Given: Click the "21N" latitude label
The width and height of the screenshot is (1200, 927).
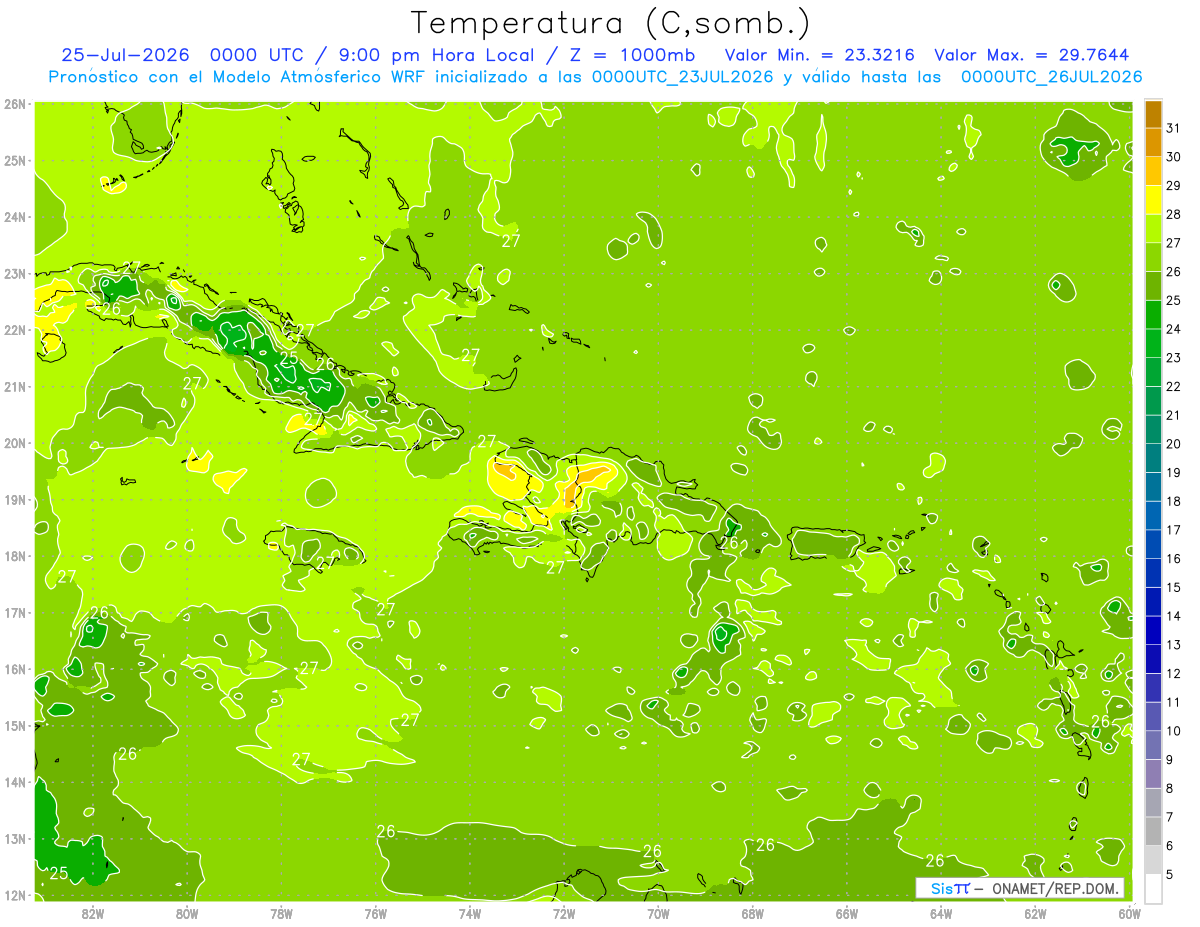Looking at the screenshot, I should [14, 387].
